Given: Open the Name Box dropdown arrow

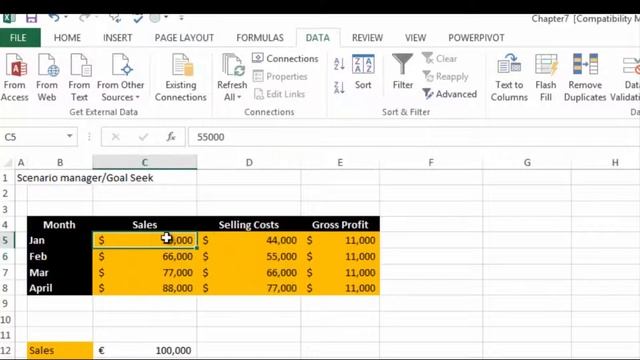Looking at the screenshot, I should point(69,136).
